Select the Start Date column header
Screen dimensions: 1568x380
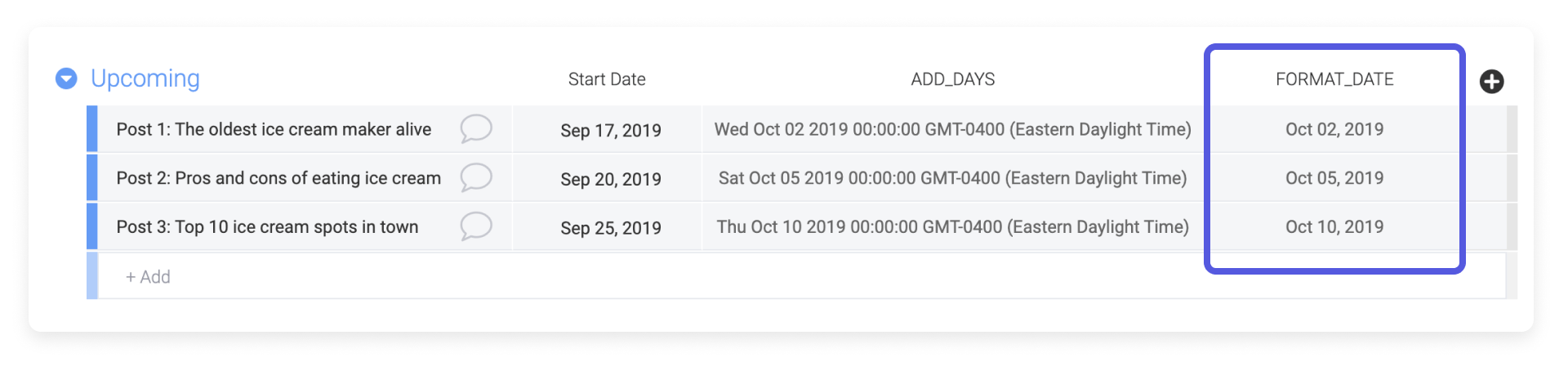[607, 79]
